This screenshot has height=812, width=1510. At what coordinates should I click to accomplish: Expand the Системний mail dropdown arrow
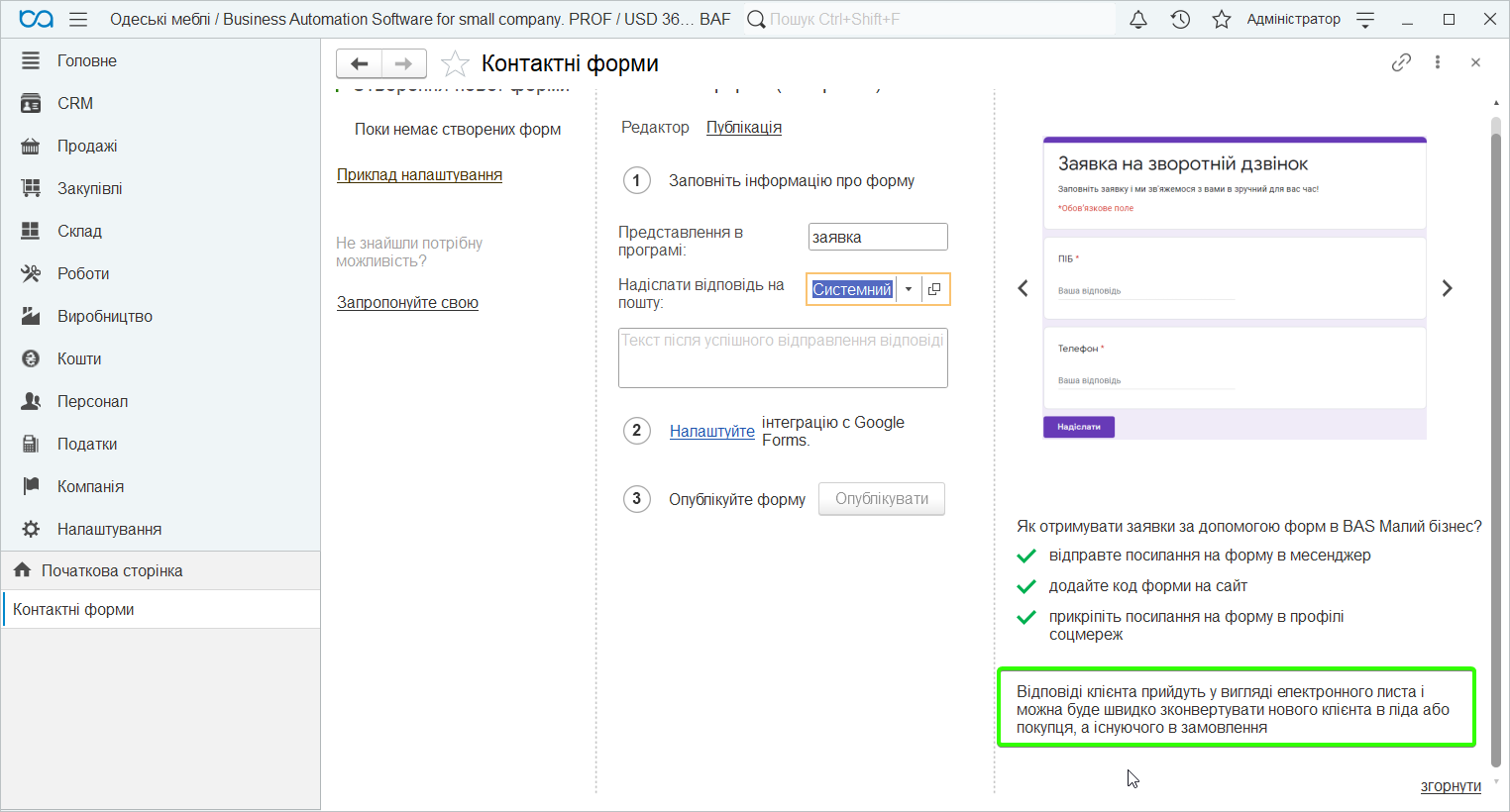pos(909,289)
